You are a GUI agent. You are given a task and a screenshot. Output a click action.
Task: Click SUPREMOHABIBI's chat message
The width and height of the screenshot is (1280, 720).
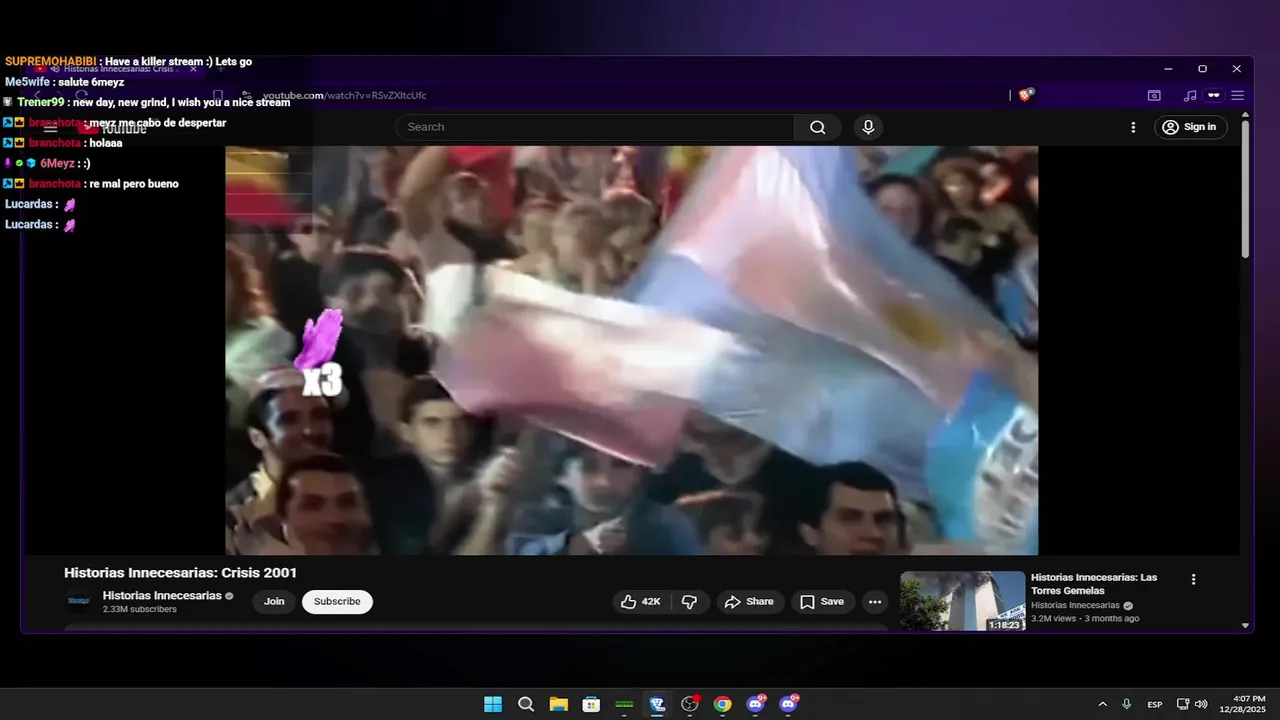pos(128,62)
